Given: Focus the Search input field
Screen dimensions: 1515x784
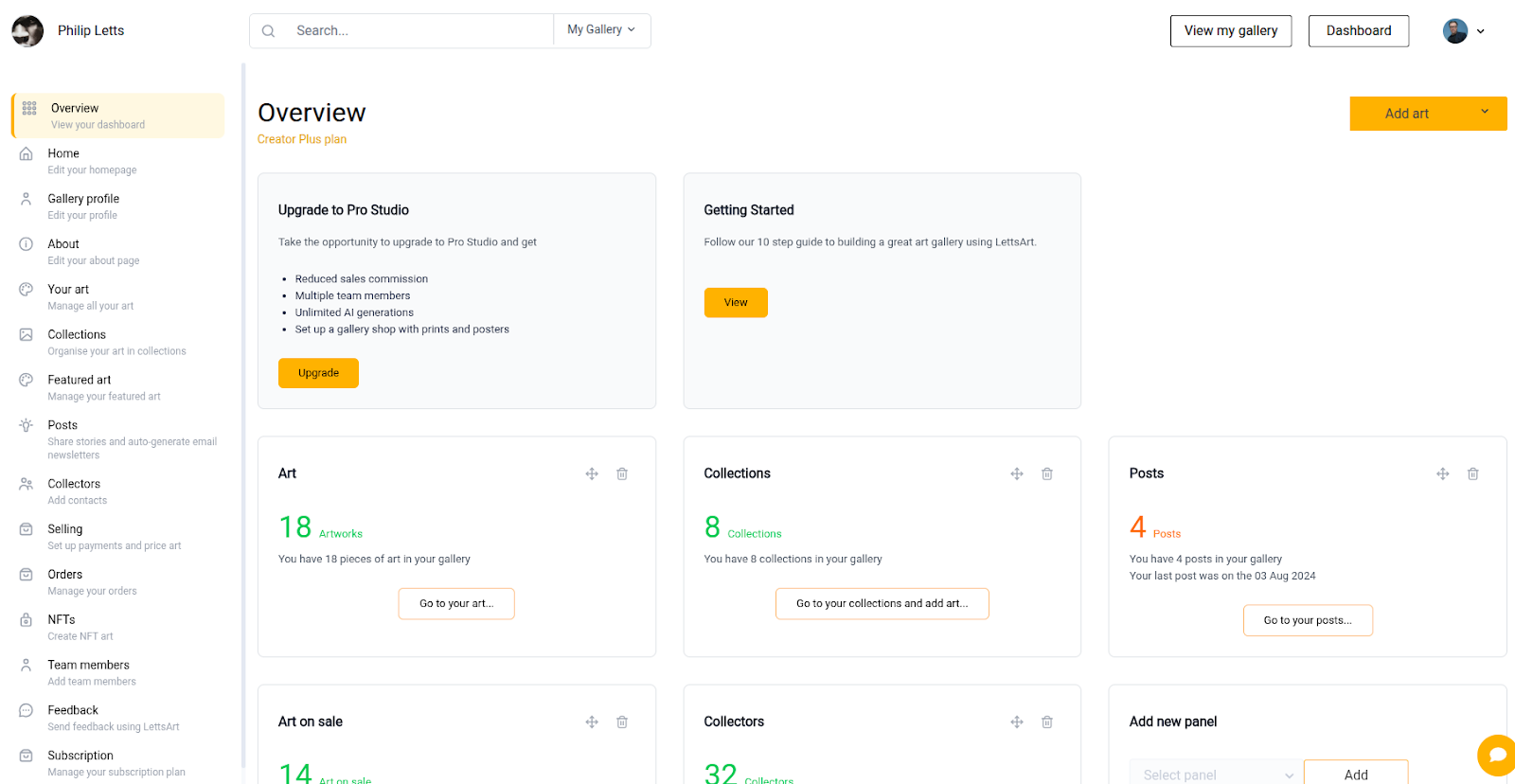Looking at the screenshot, I should pos(417,31).
